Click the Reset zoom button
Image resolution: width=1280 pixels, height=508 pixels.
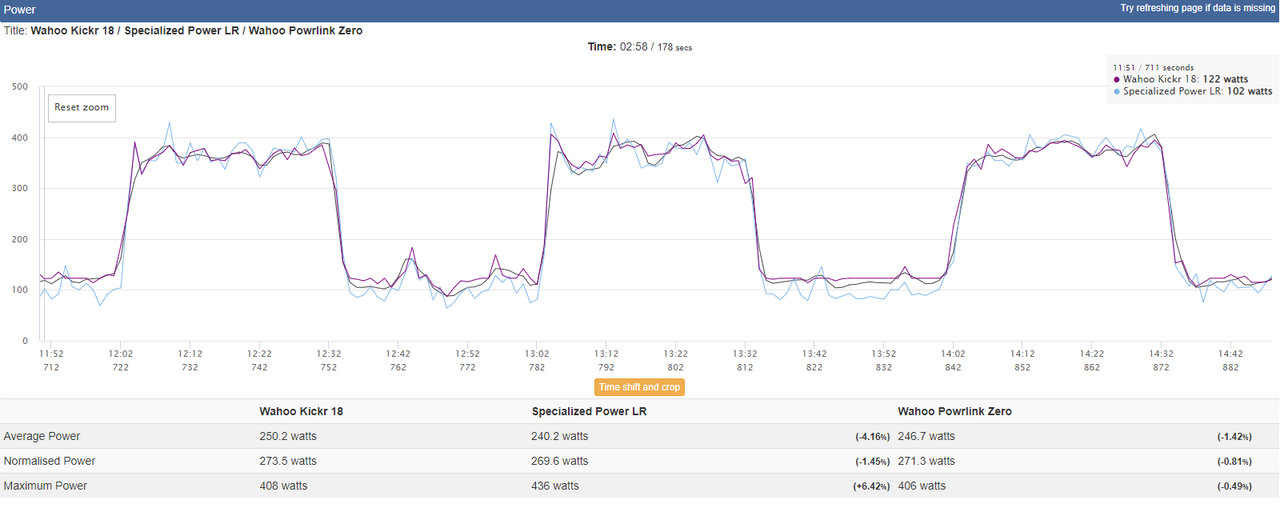point(82,107)
